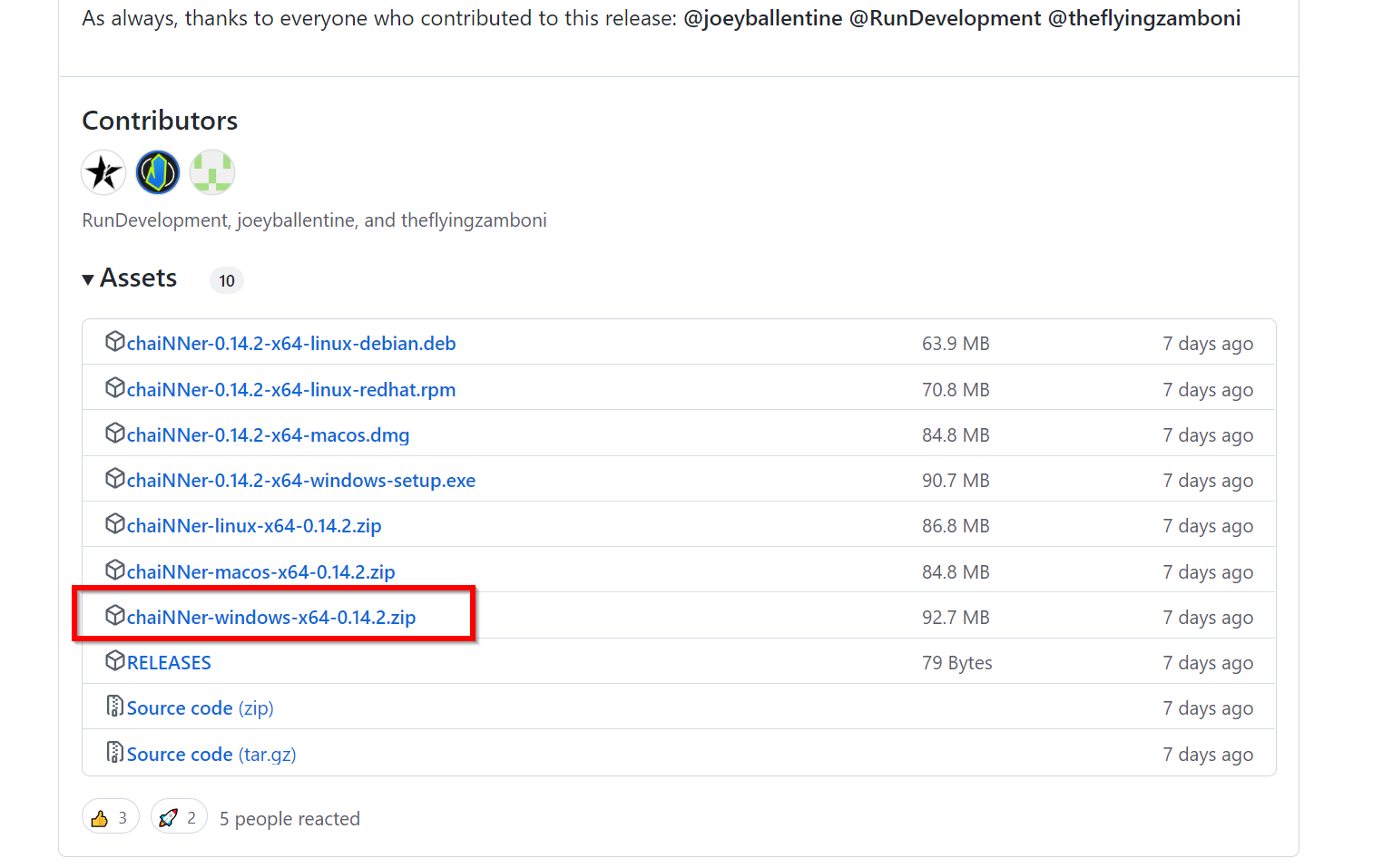The image size is (1373, 868).
Task: Click package icon beside macos-x64 zip
Action: [x=115, y=571]
